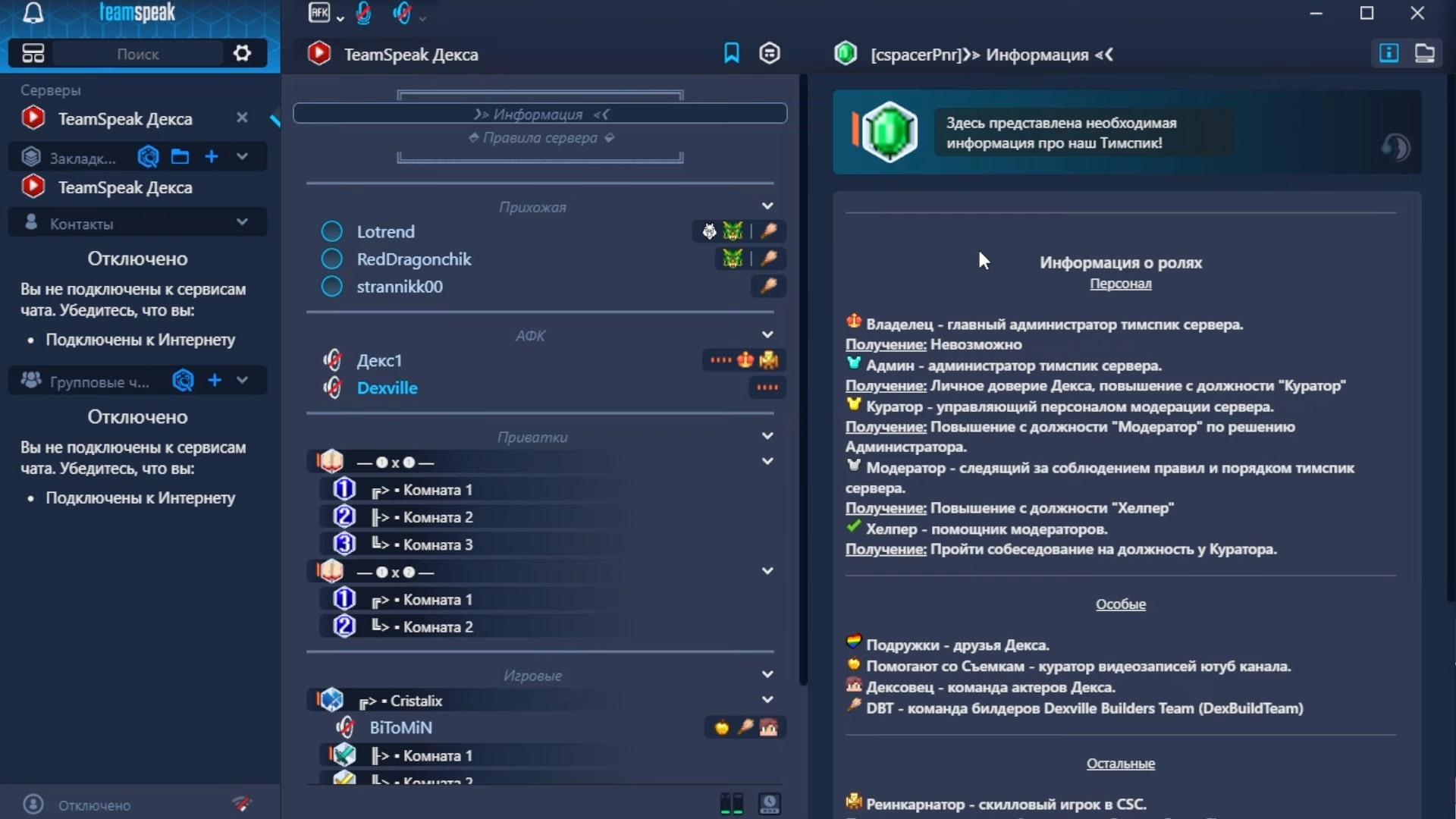Collapse the Приватки channel group
Screen dimensions: 1456x819
(767, 436)
